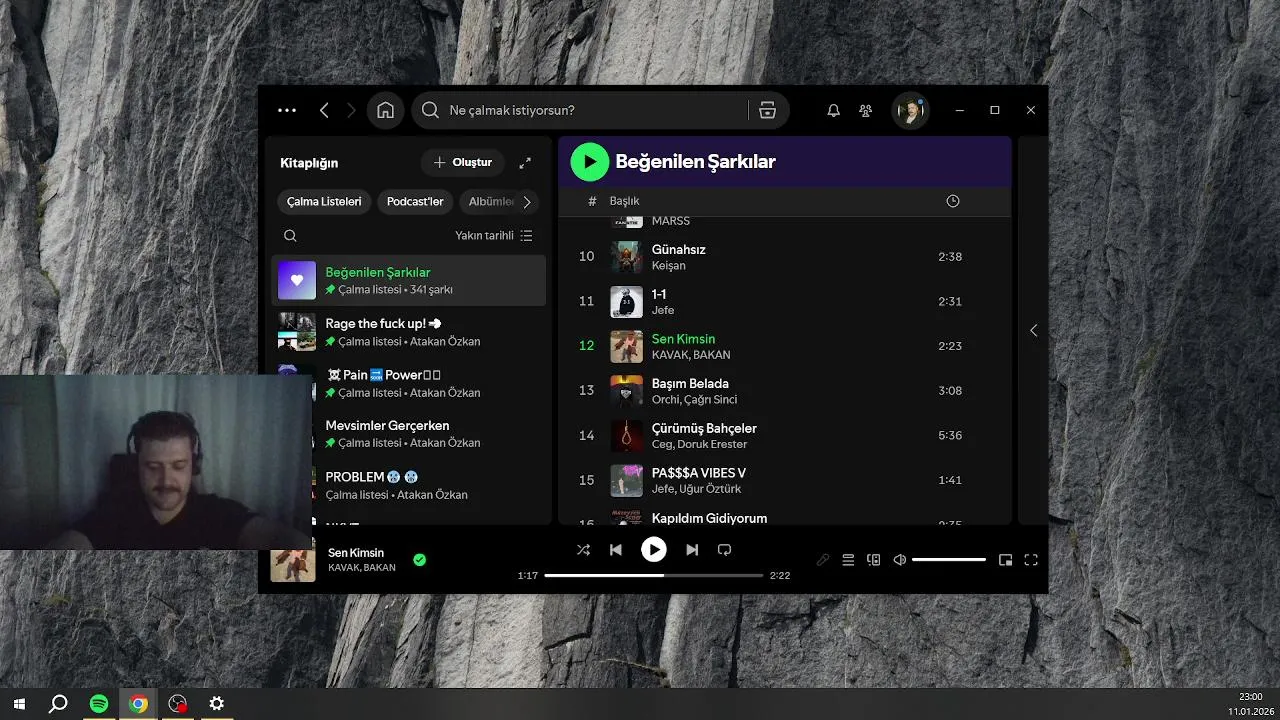The width and height of the screenshot is (1280, 720).
Task: Open the three-dot Spotify menu
Action: click(x=287, y=110)
